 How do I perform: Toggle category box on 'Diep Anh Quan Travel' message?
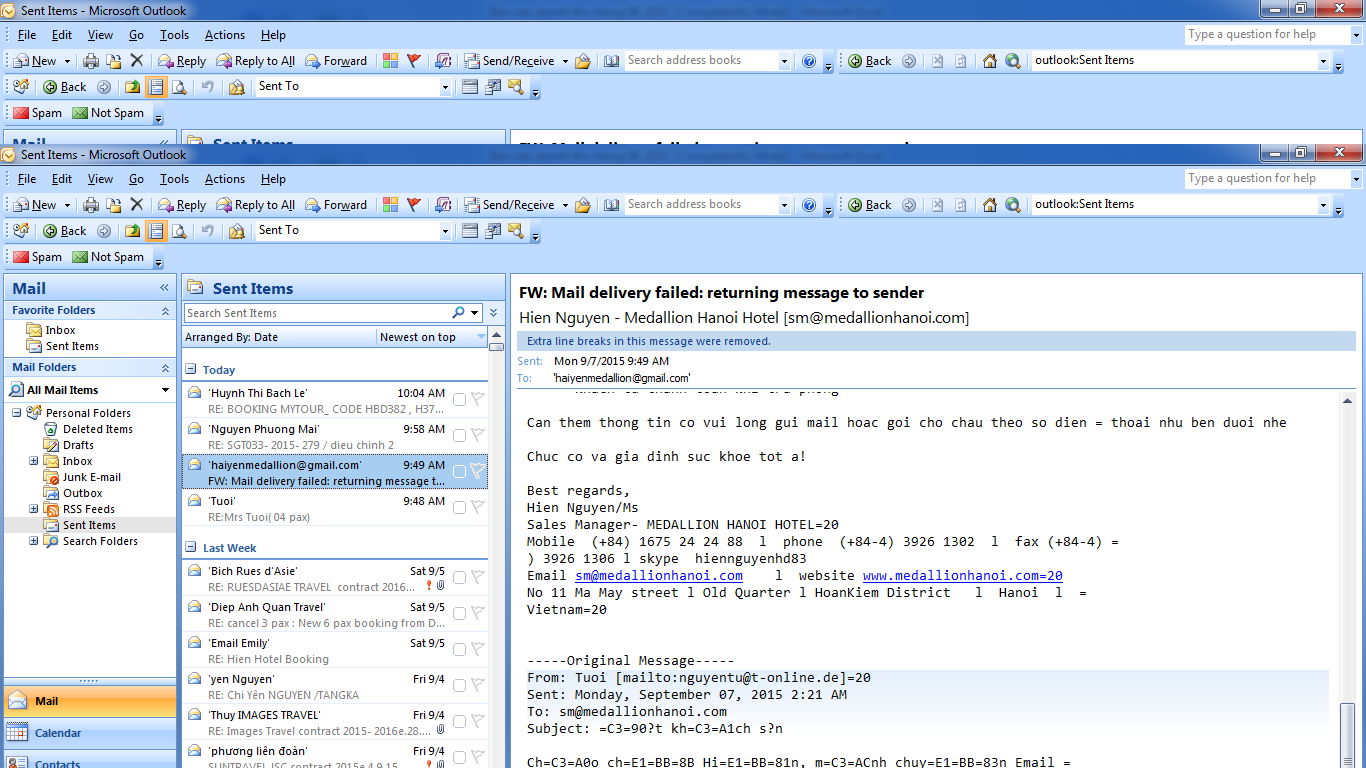tap(459, 613)
